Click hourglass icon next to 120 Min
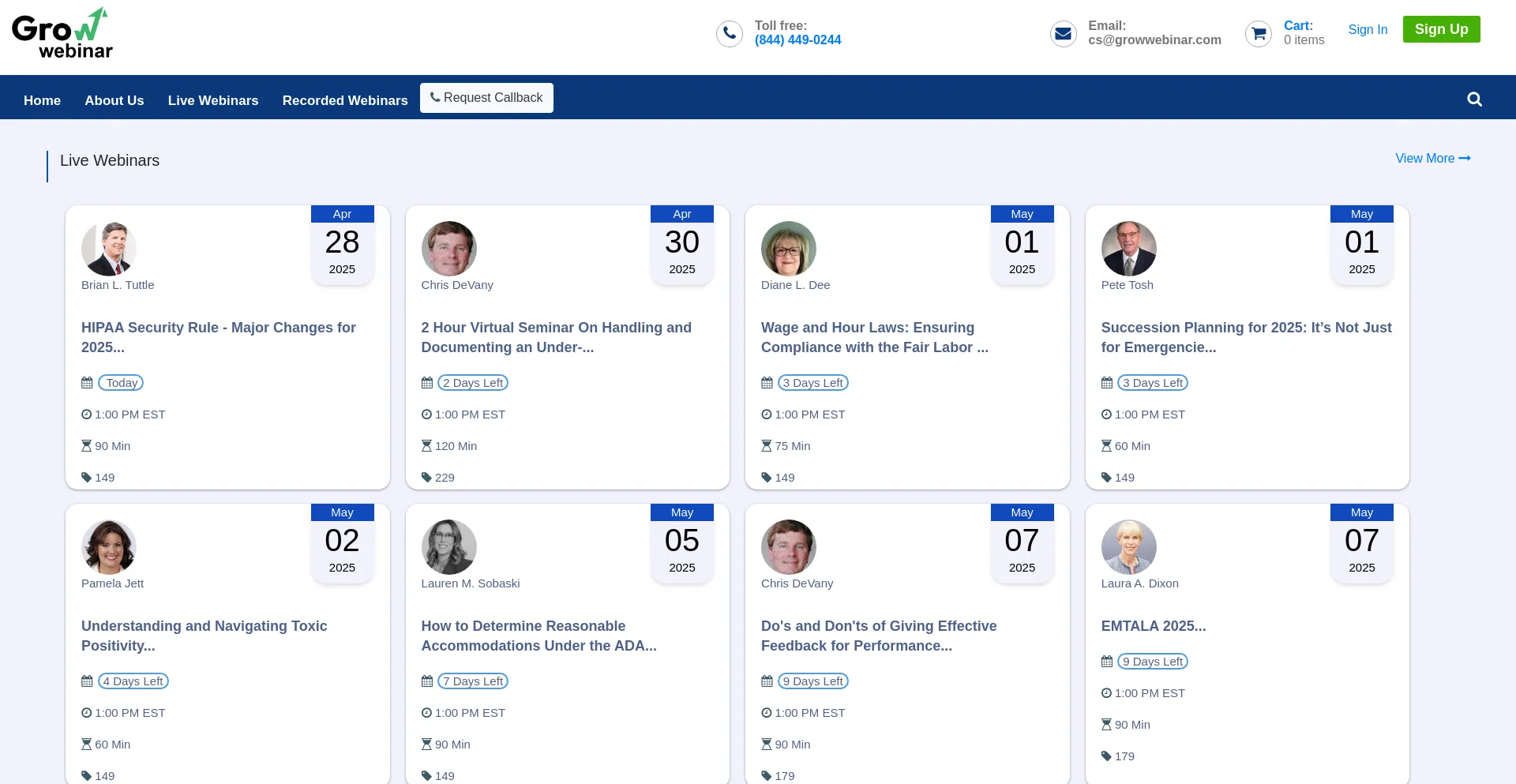Viewport: 1516px width, 784px height. [426, 446]
